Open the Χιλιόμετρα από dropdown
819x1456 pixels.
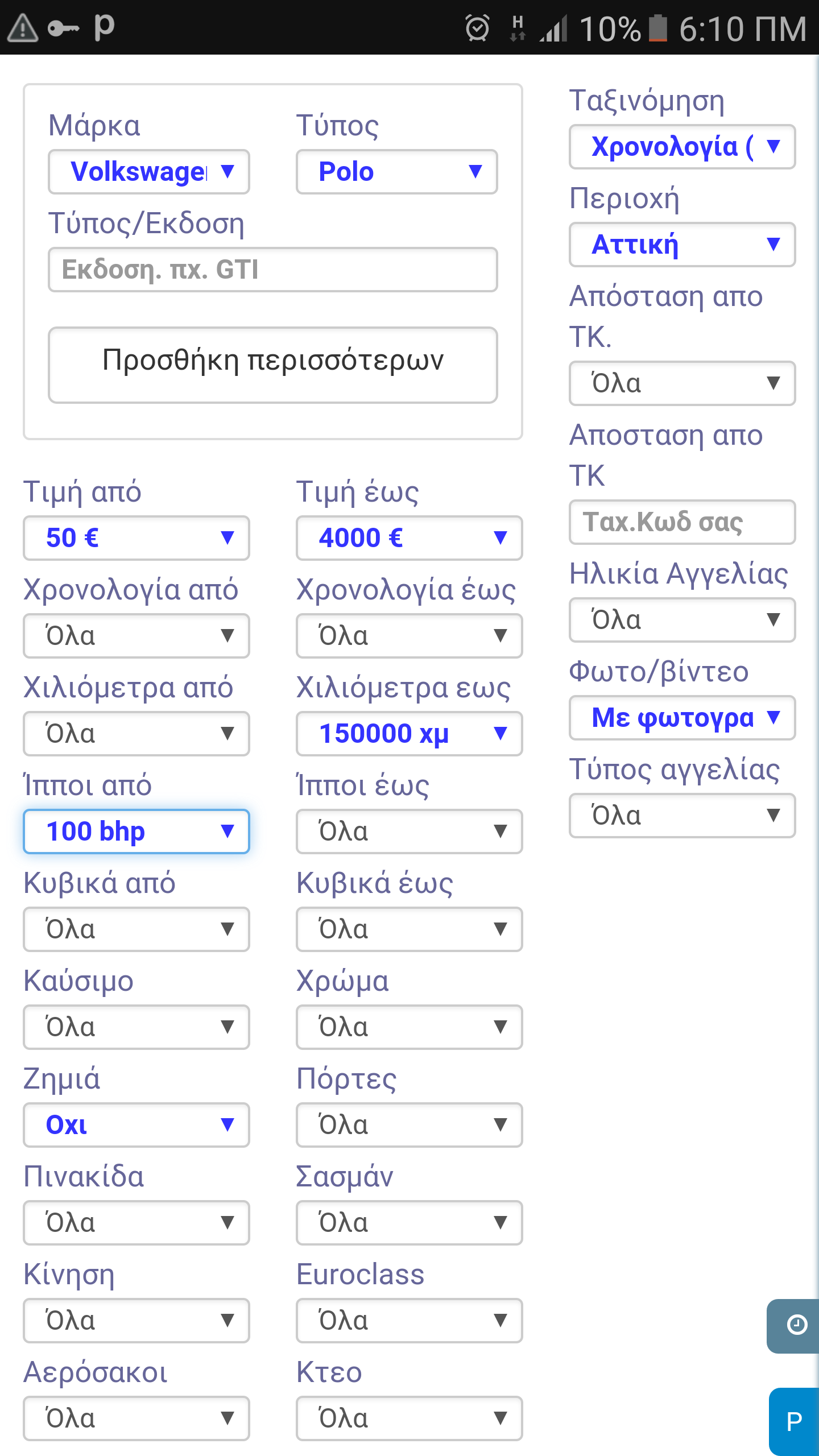(x=136, y=734)
